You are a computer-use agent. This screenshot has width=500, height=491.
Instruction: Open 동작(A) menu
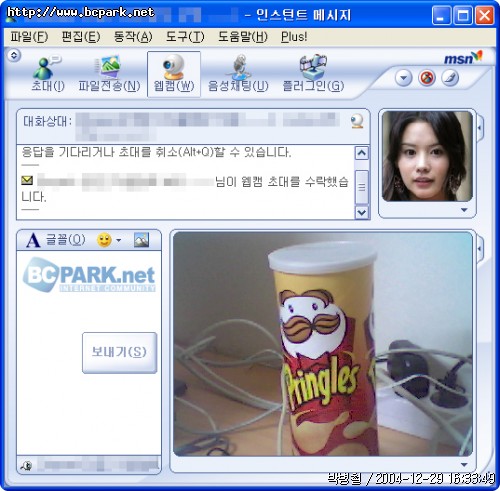[133, 36]
